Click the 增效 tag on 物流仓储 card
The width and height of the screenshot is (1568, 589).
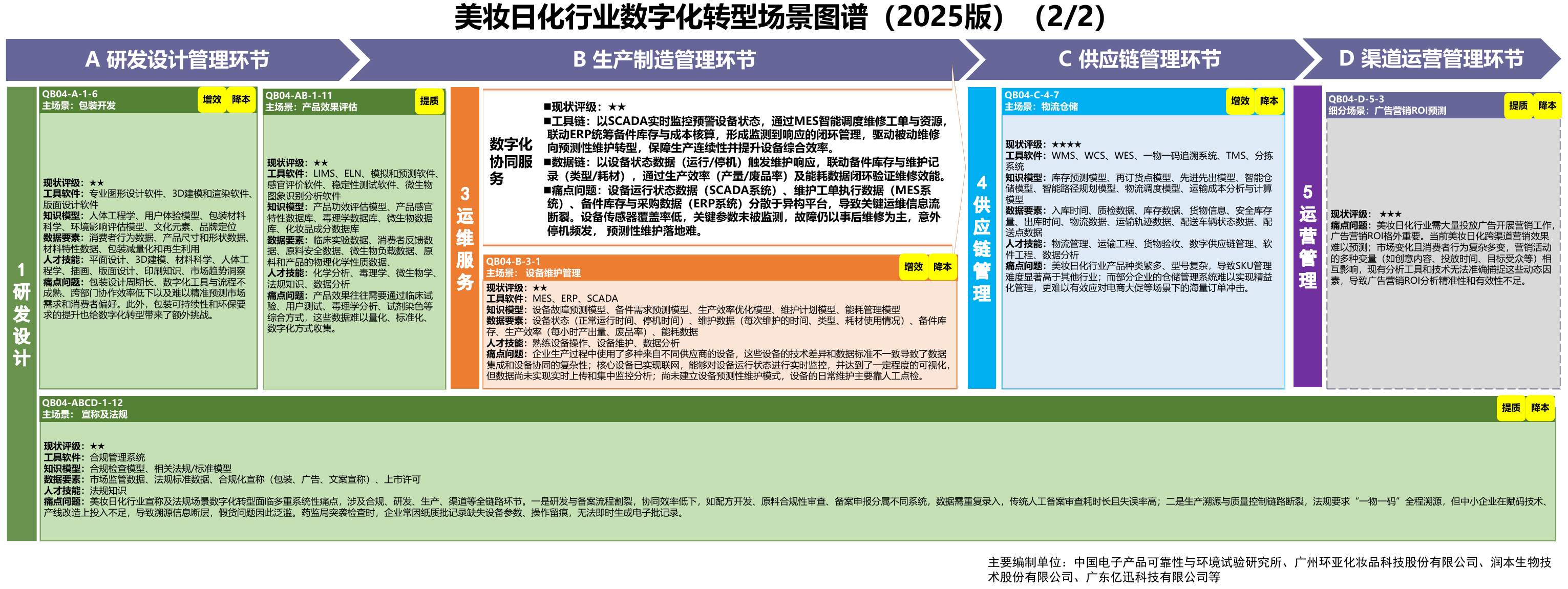pos(1240,101)
